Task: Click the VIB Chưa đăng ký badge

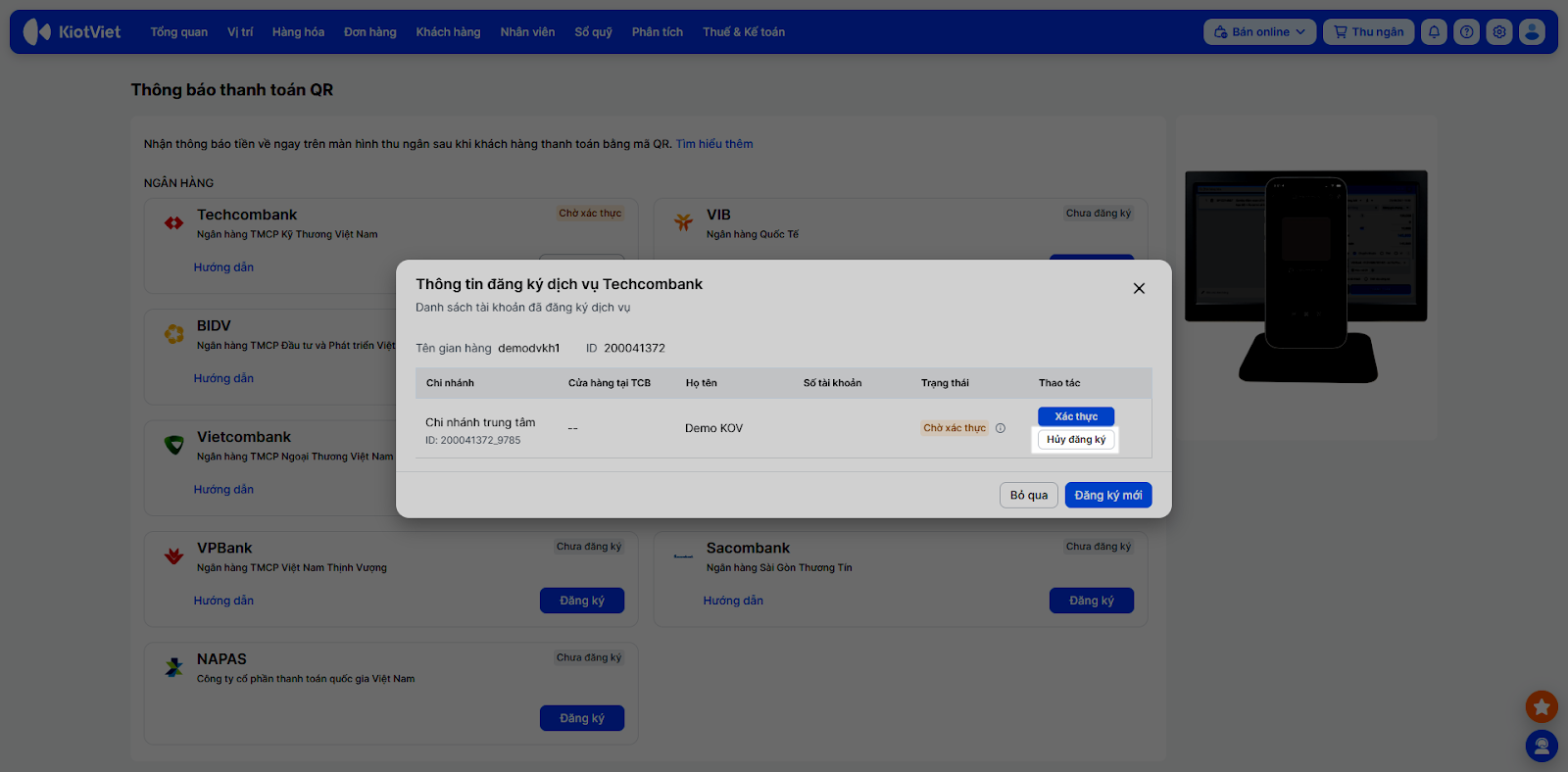Action: click(1099, 213)
